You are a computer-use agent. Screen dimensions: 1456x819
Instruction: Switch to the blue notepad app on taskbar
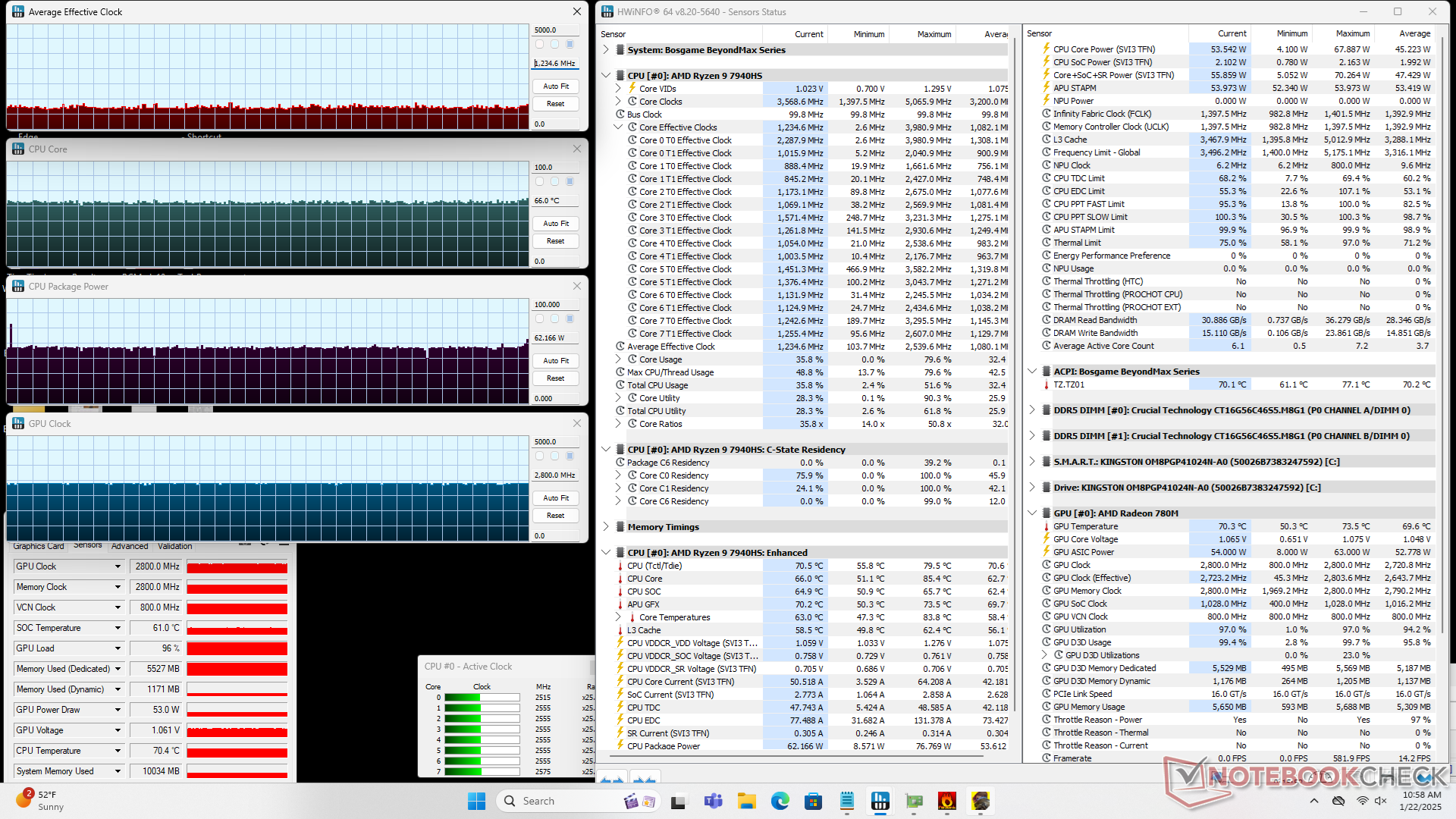point(846,801)
